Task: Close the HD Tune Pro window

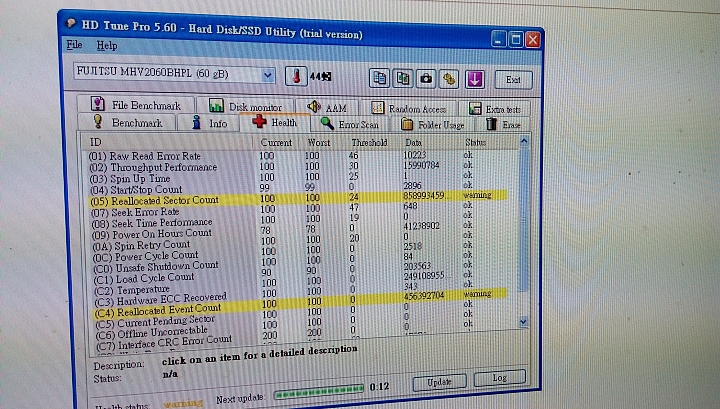Action: tap(533, 40)
